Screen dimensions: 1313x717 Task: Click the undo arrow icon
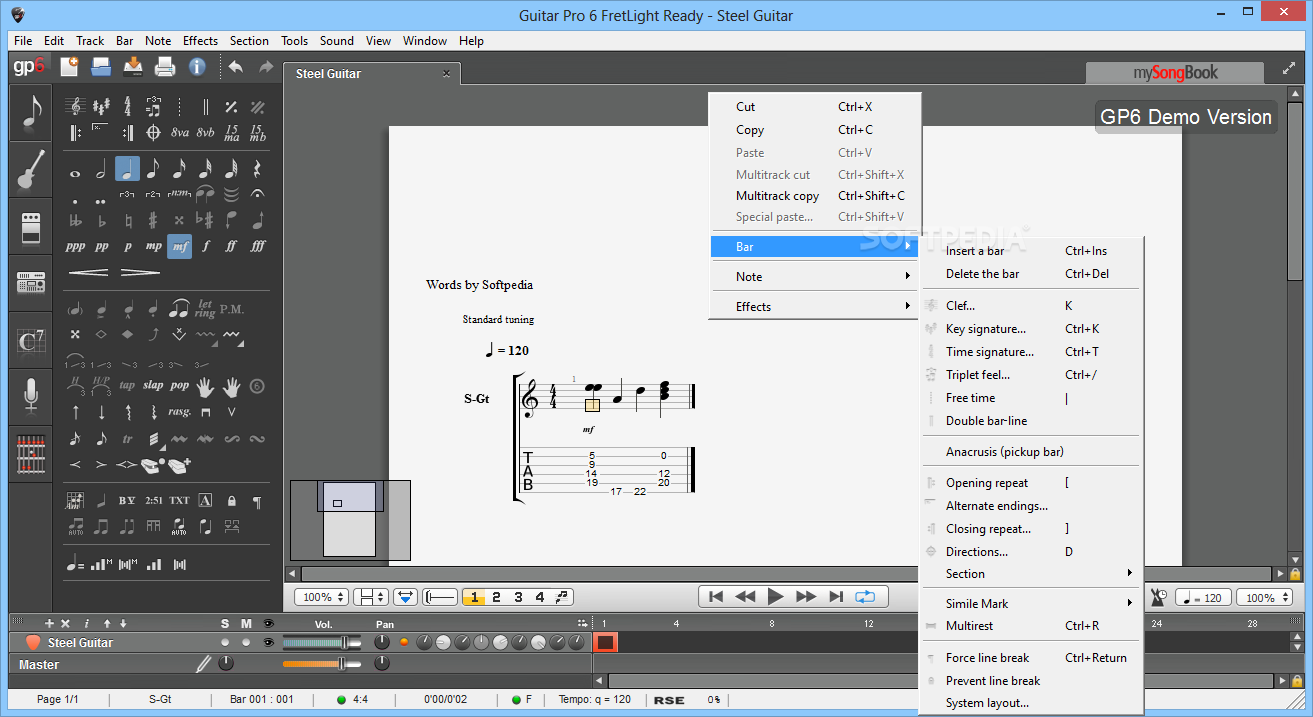236,67
